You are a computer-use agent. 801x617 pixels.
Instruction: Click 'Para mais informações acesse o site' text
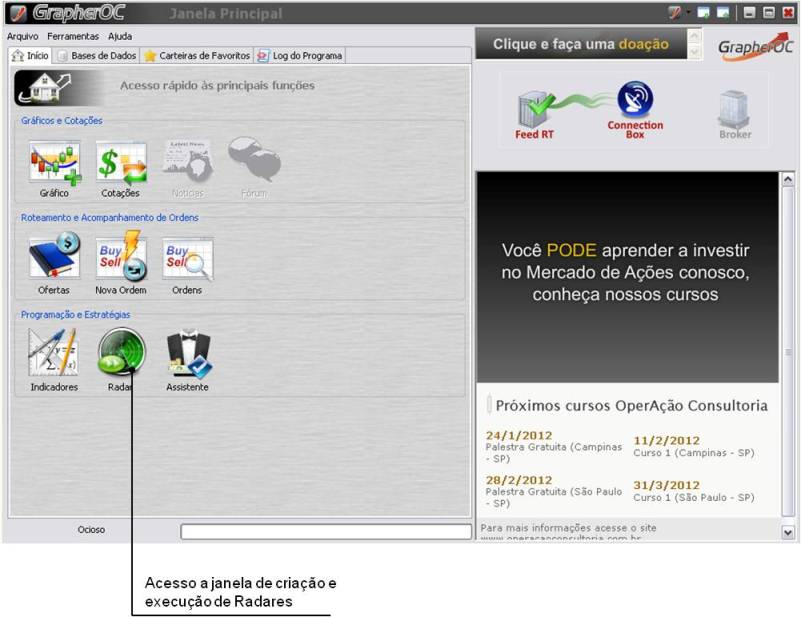(568, 528)
